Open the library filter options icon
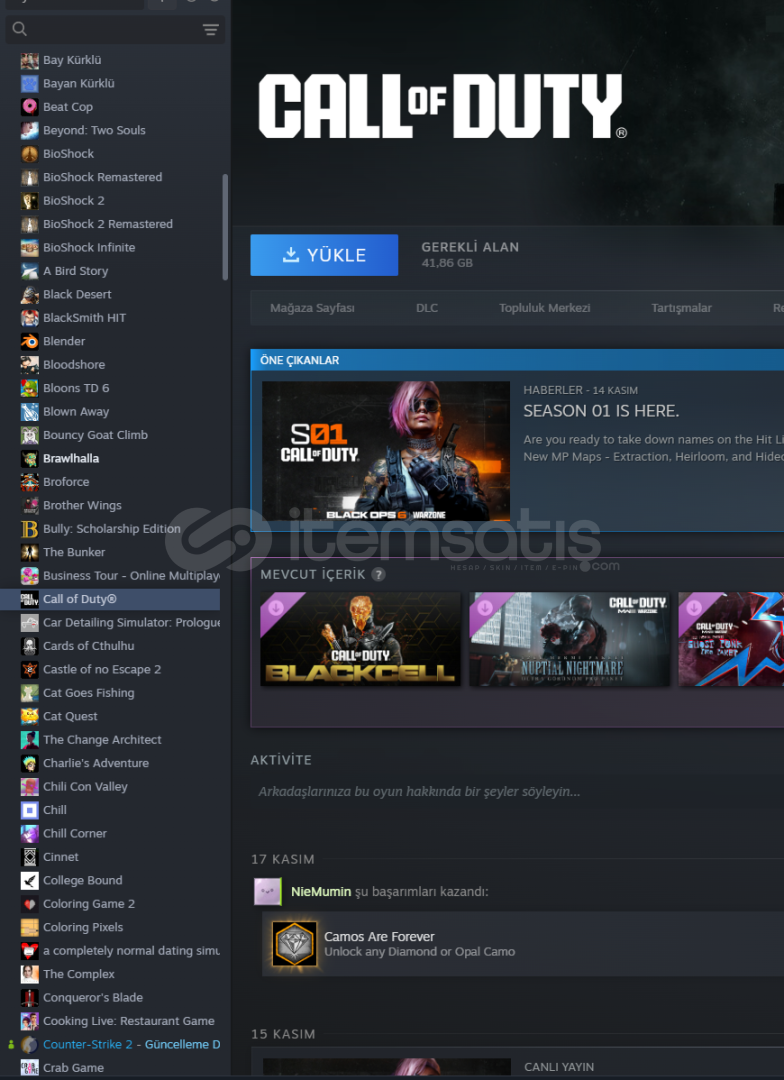Screen dimensions: 784x1080 211,29
